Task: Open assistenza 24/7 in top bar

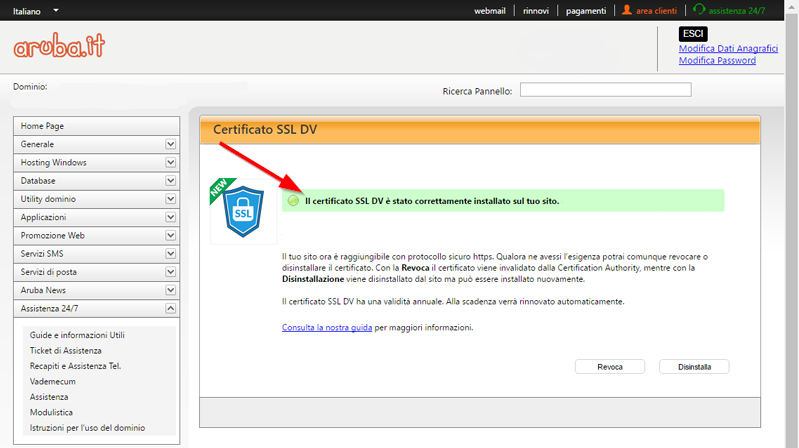Action: click(x=736, y=11)
